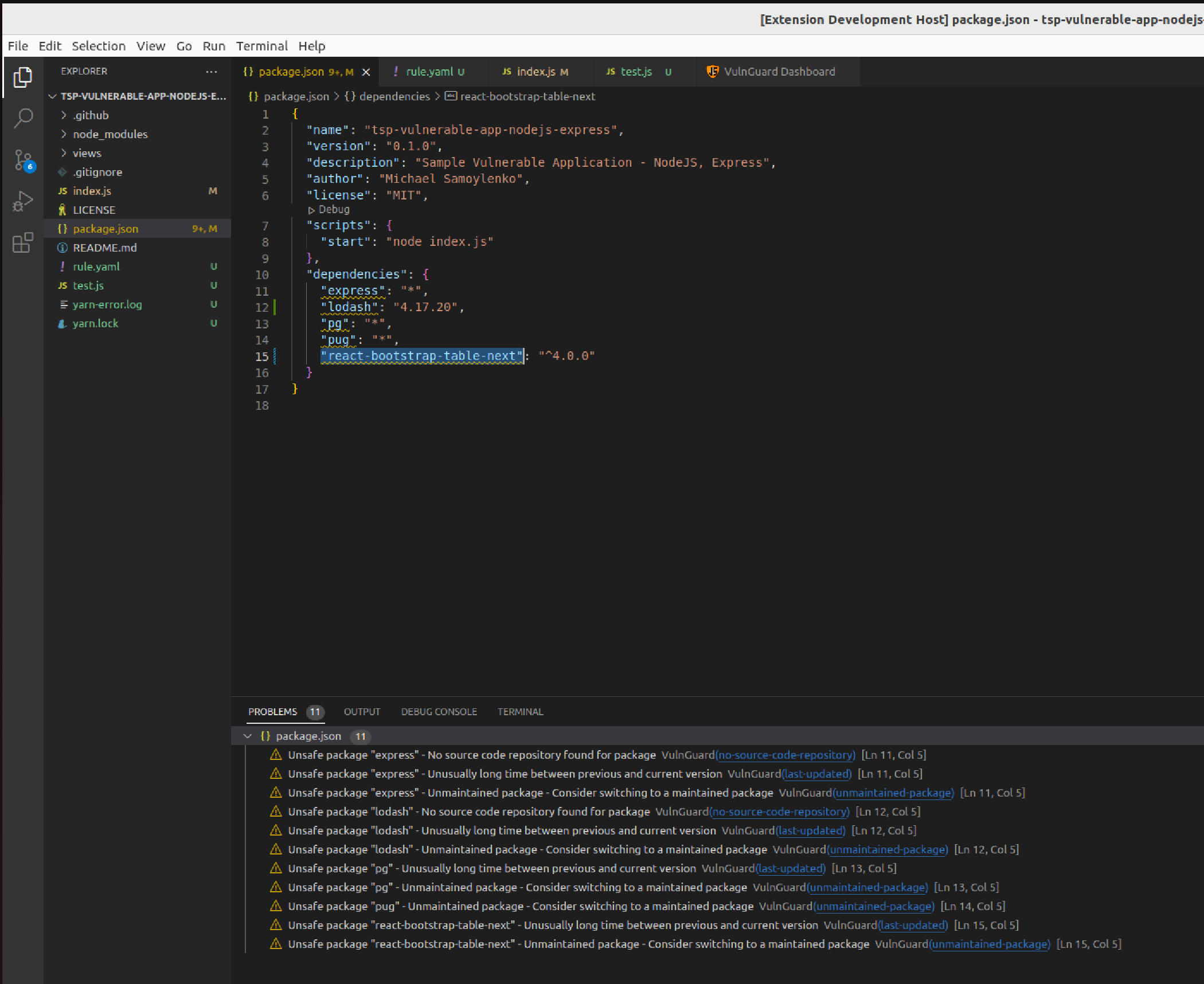Screen dimensions: 1204x984
Task: Click the Debug code lens above scripts
Action: pyautogui.click(x=329, y=210)
